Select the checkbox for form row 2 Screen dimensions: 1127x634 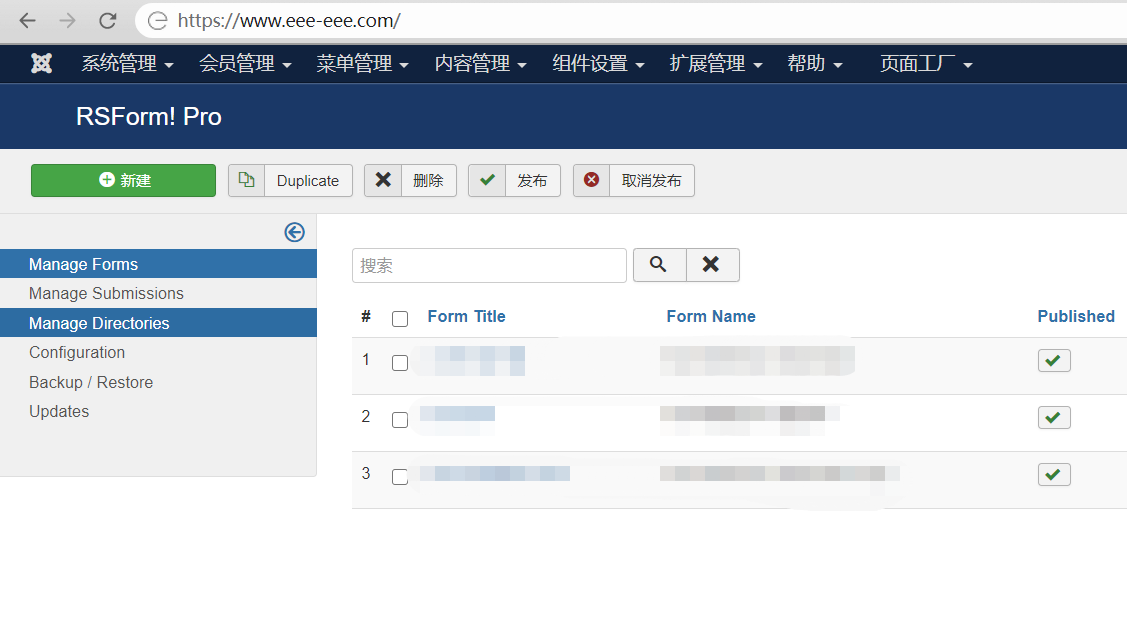pos(400,420)
